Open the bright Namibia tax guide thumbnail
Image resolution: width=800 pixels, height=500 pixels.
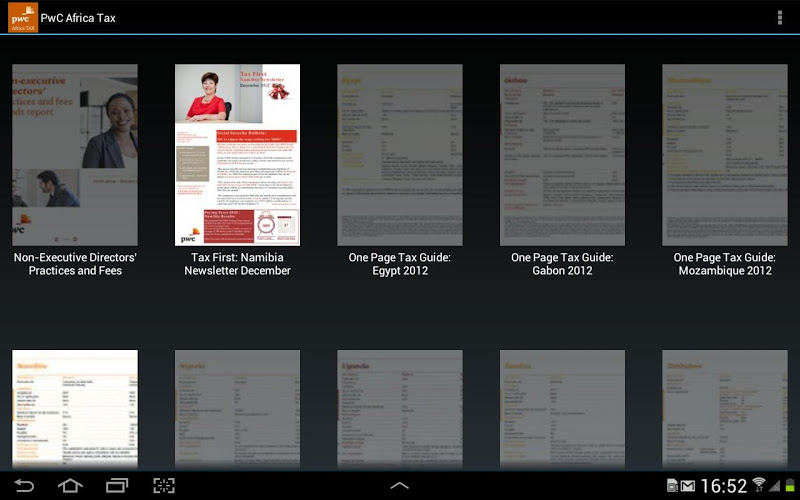click(75, 409)
